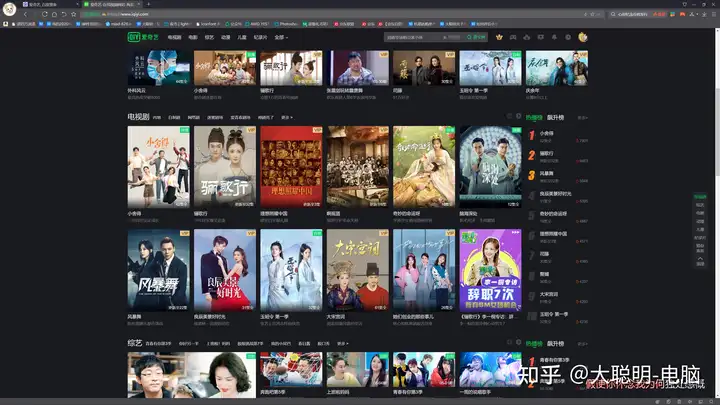
Task: Open a new browser tab with plus
Action: pos(148,4)
